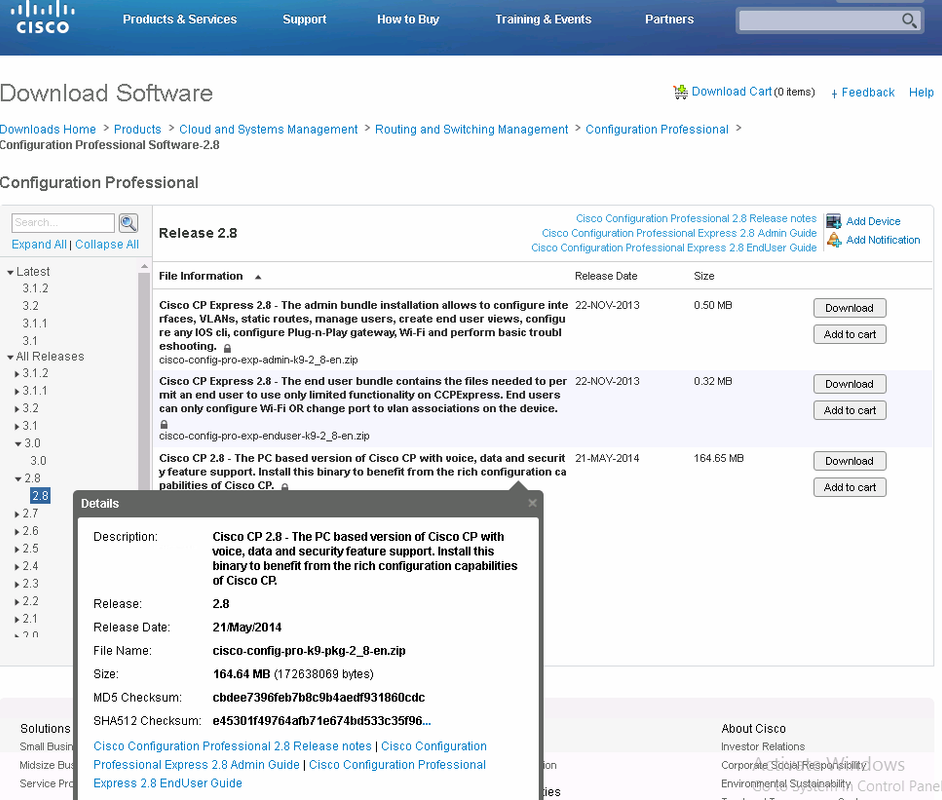Go to Products breadcrumb
942x800 pixels.
click(138, 129)
